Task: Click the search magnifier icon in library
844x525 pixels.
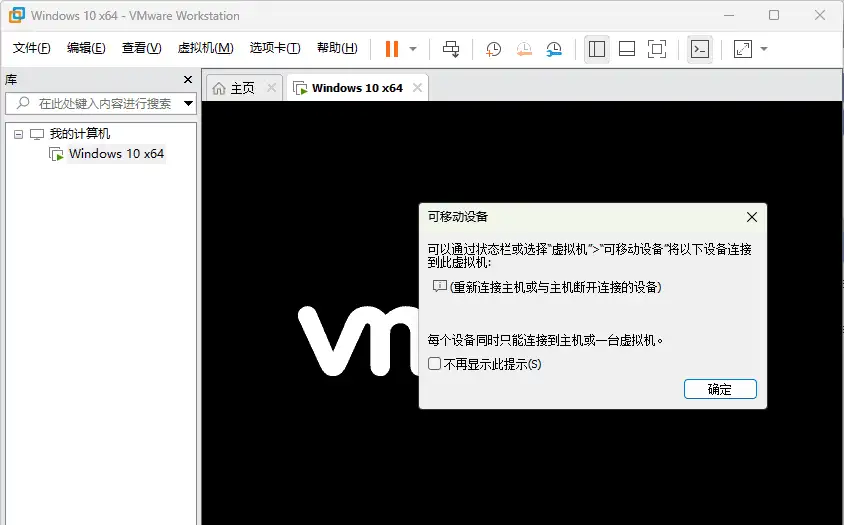Action: (23, 103)
